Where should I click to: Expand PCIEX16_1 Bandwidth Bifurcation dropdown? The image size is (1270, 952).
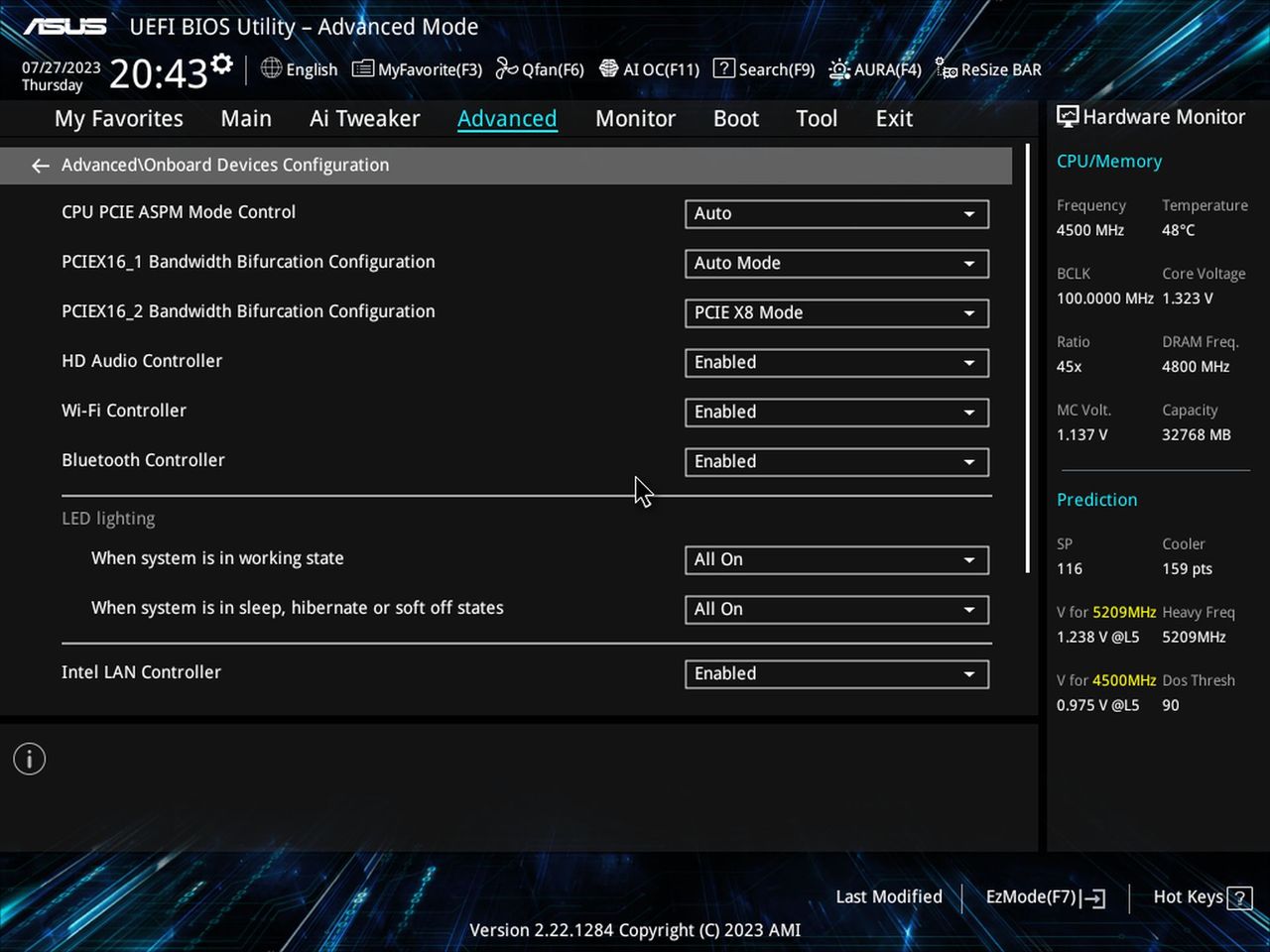[836, 264]
